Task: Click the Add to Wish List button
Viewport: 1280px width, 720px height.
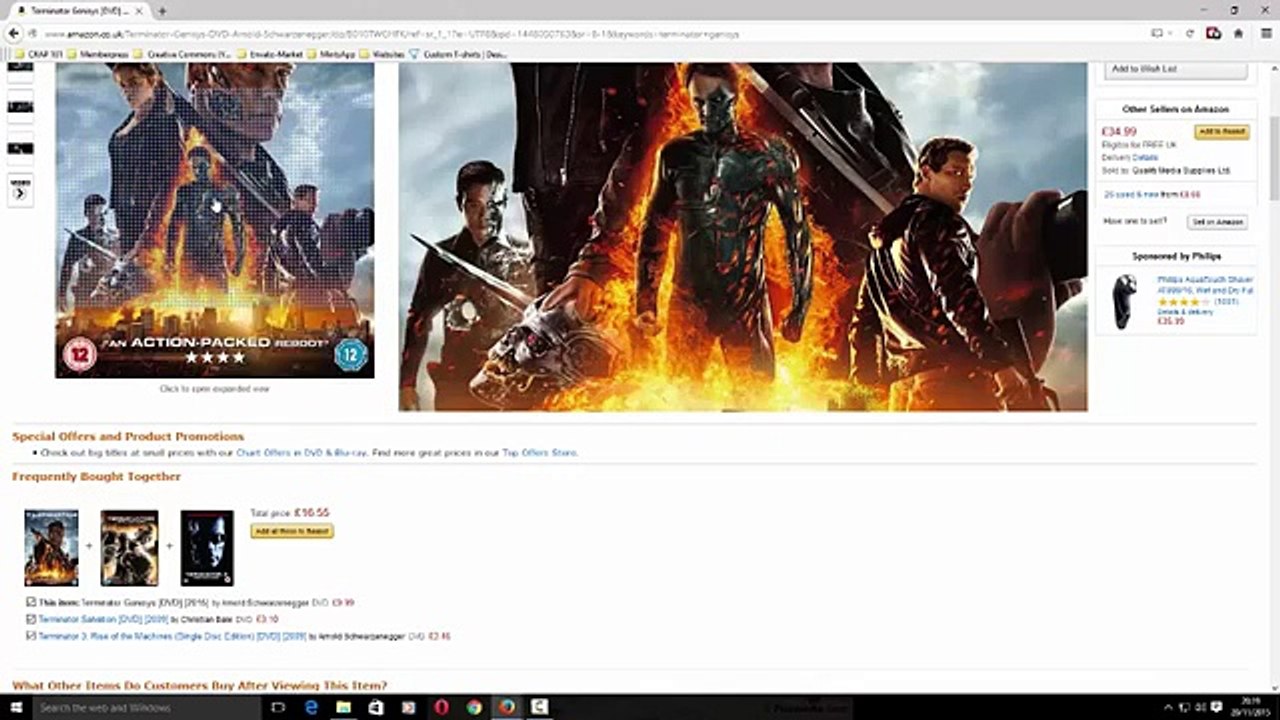Action: (1177, 69)
